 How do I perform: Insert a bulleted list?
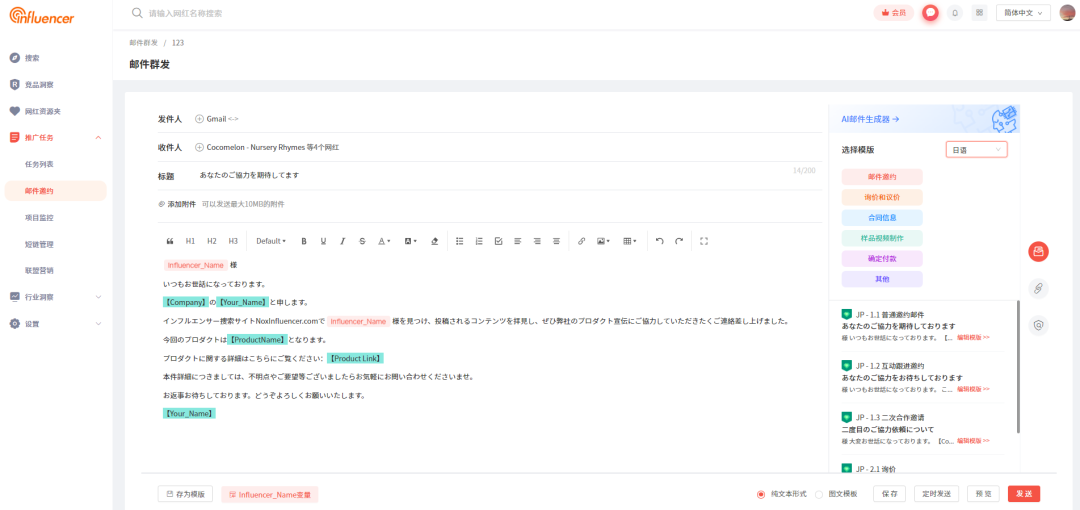[x=459, y=241]
